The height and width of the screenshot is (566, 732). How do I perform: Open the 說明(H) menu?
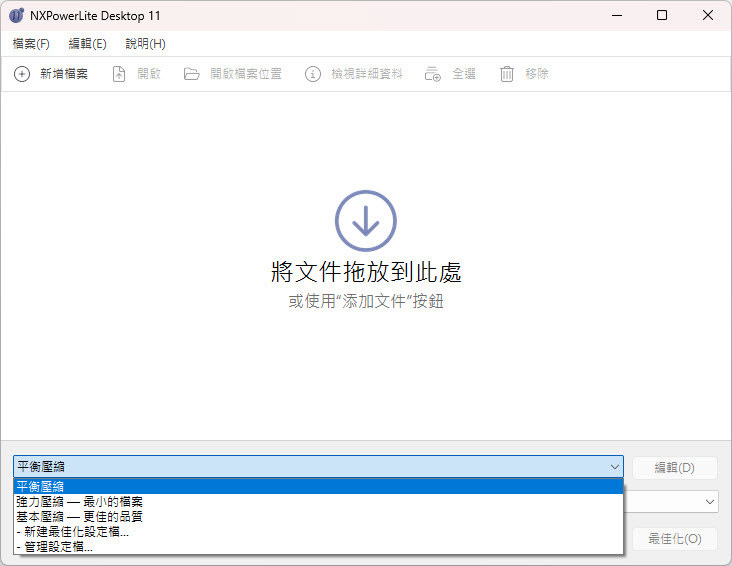tap(145, 44)
